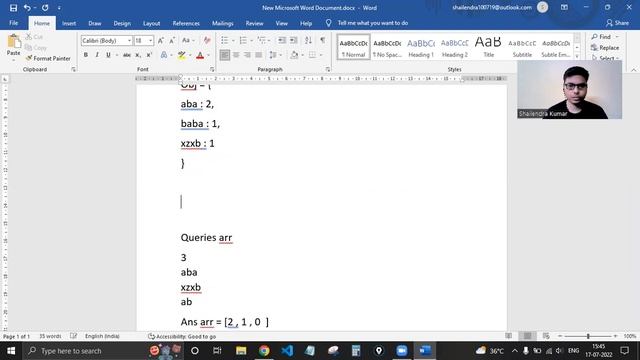This screenshot has height=360, width=640.
Task: Apply multilevel list
Action: tap(261, 40)
